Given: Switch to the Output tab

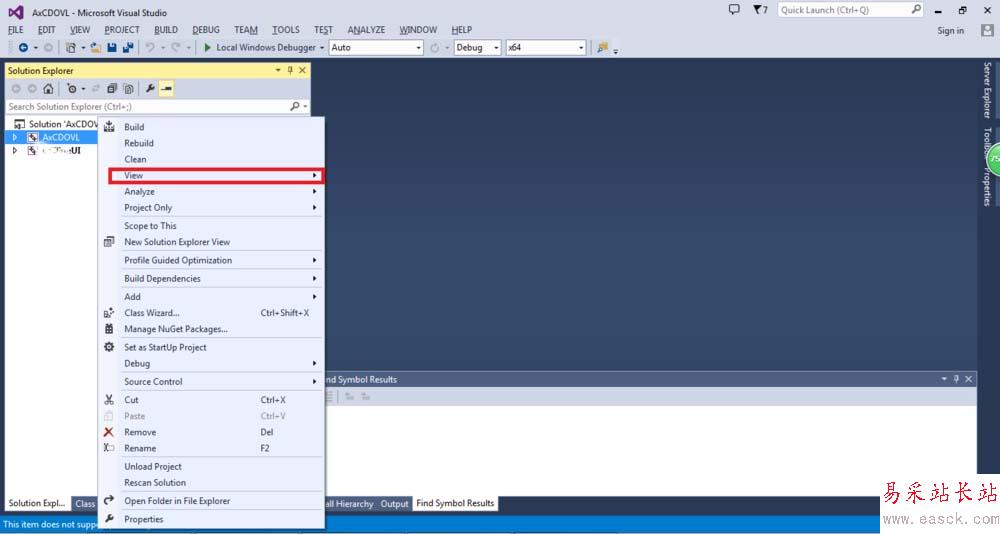Looking at the screenshot, I should click(x=394, y=503).
